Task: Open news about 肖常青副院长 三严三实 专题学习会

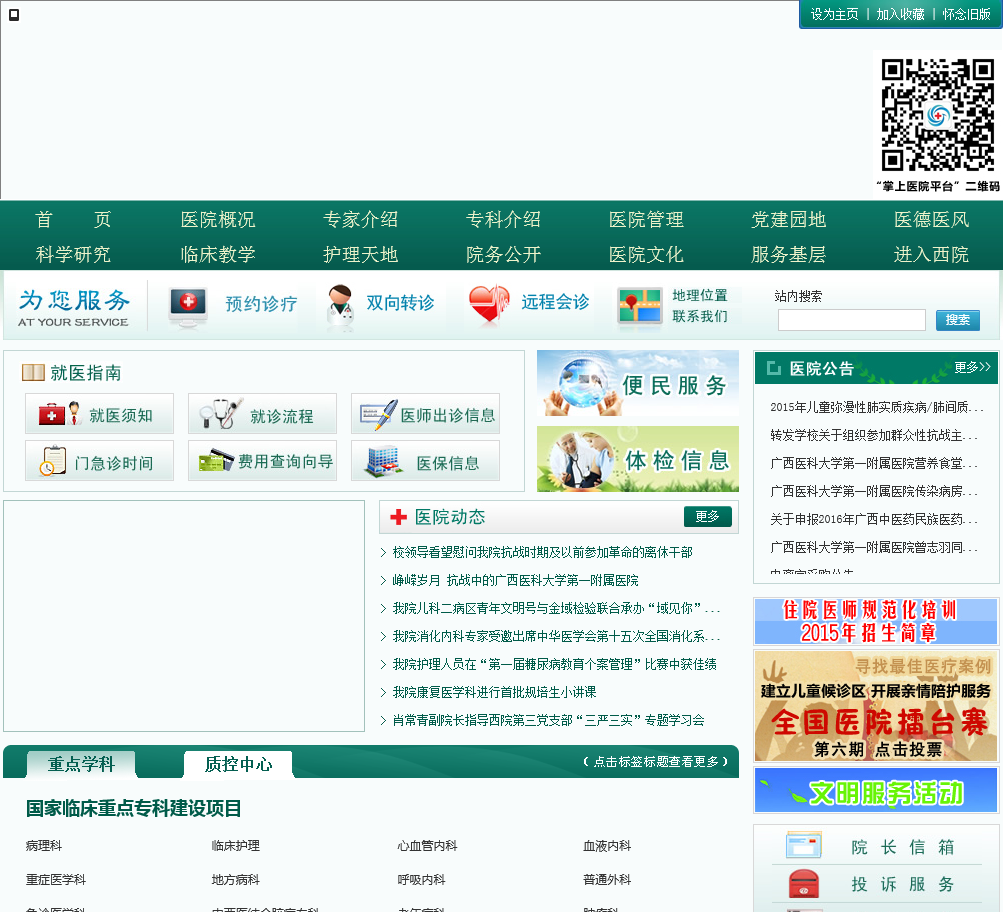Action: (x=548, y=720)
